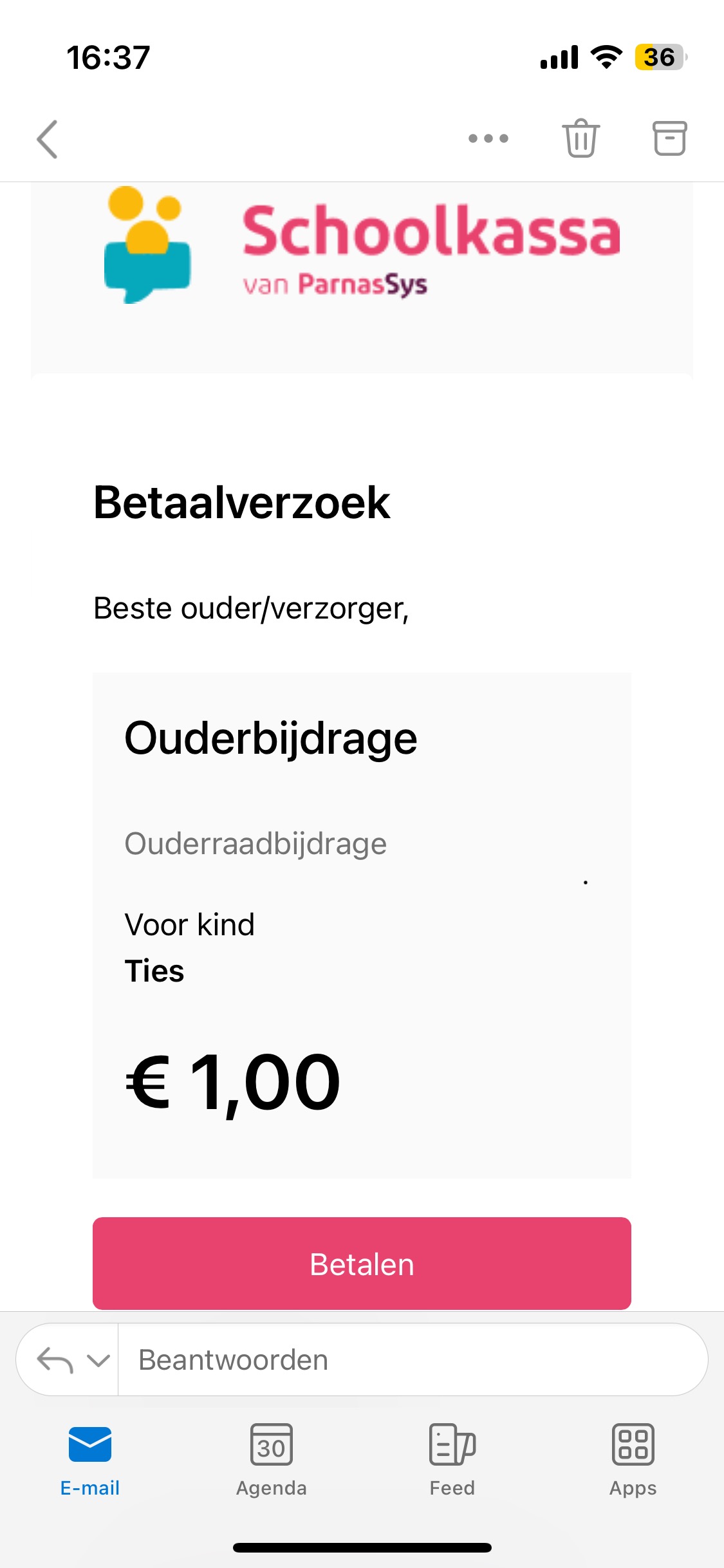This screenshot has width=724, height=1568.
Task: Open the three-dot more options menu
Action: pos(488,138)
